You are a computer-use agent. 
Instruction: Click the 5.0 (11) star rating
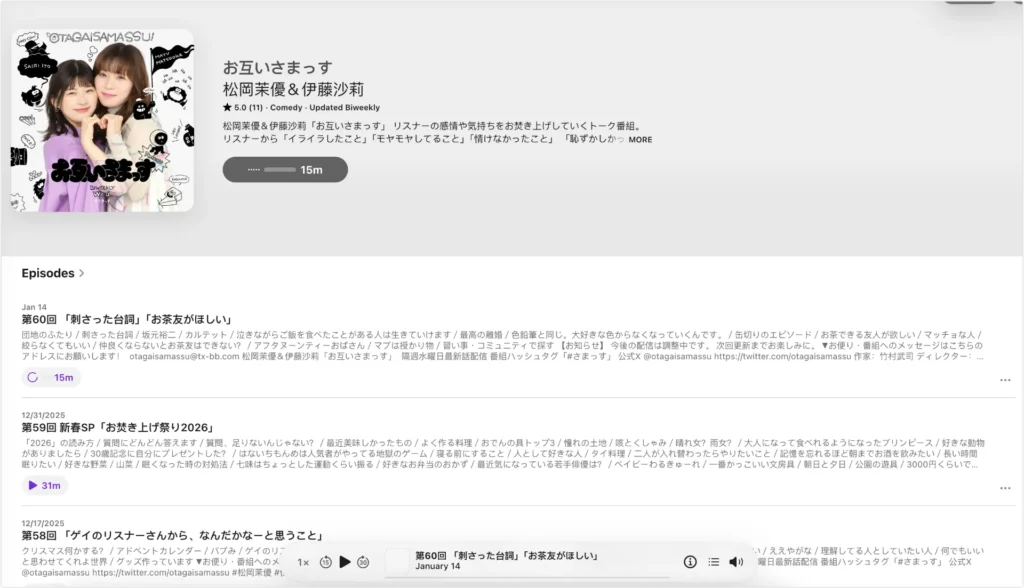[242, 108]
